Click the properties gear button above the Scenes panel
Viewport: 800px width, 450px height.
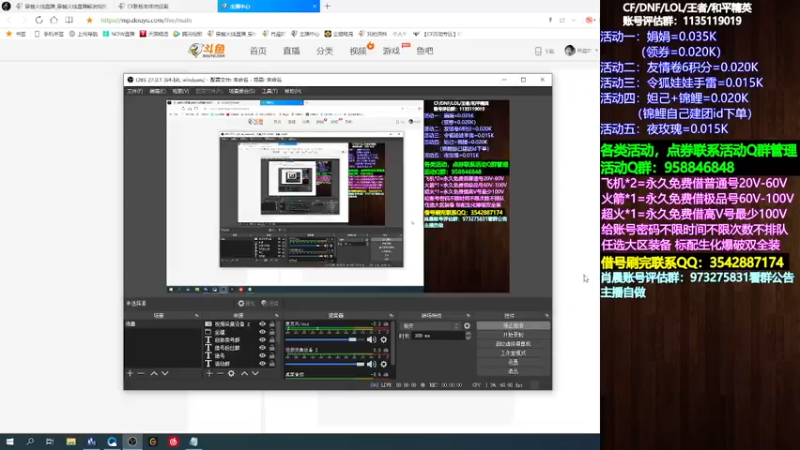(x=245, y=303)
